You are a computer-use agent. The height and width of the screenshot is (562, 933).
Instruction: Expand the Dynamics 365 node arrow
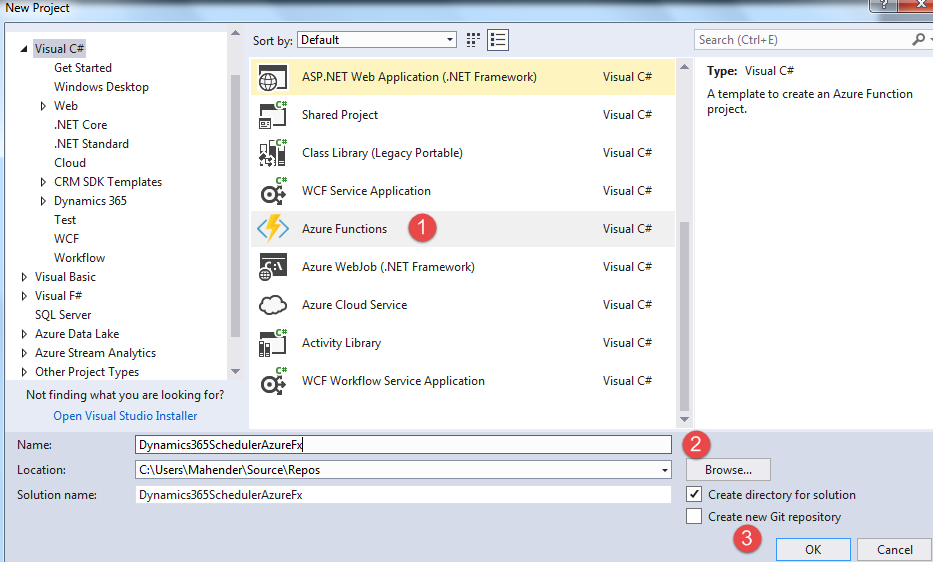(43, 201)
